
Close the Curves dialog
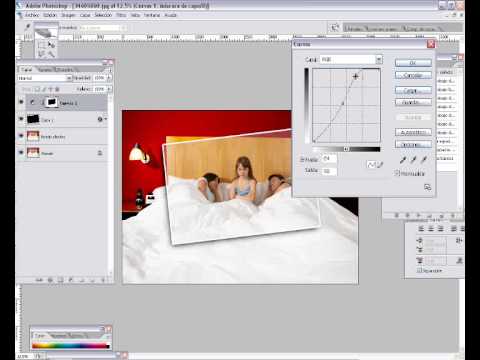point(431,44)
